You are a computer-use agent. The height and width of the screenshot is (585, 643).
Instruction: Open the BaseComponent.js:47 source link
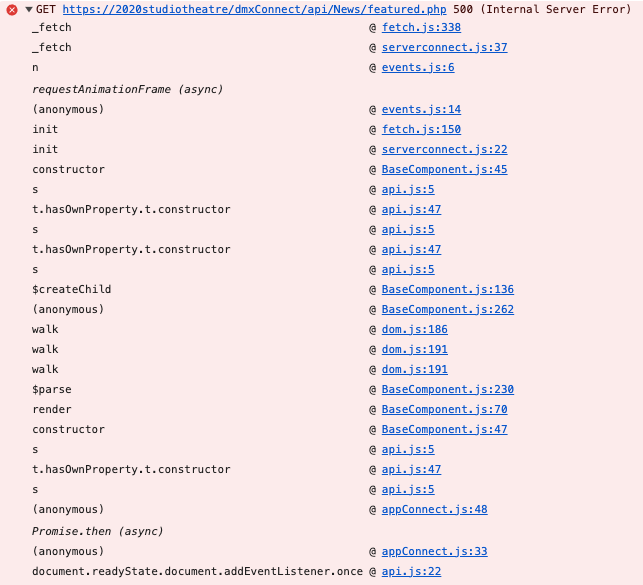444,430
